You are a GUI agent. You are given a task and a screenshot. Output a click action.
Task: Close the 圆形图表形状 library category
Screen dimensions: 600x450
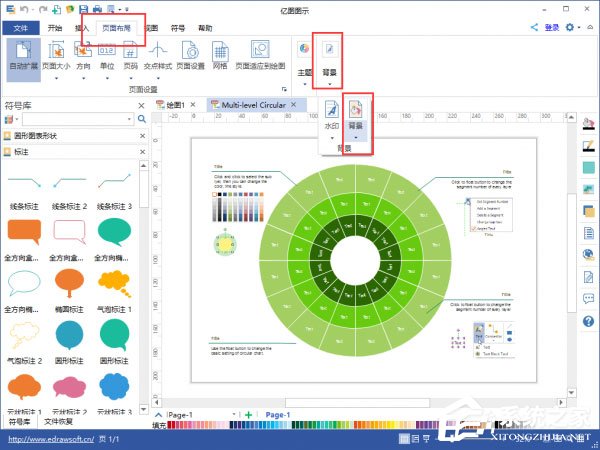coord(142,136)
